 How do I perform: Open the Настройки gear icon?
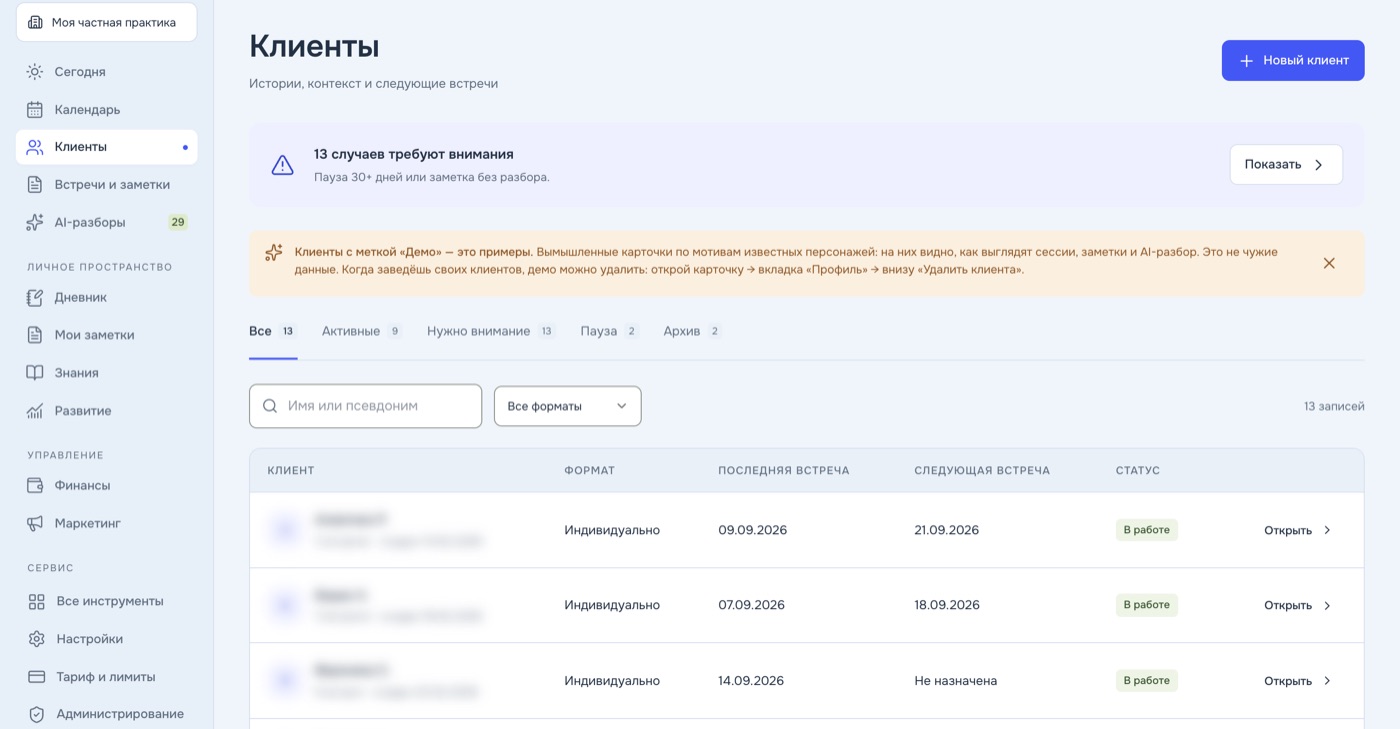[37, 639]
